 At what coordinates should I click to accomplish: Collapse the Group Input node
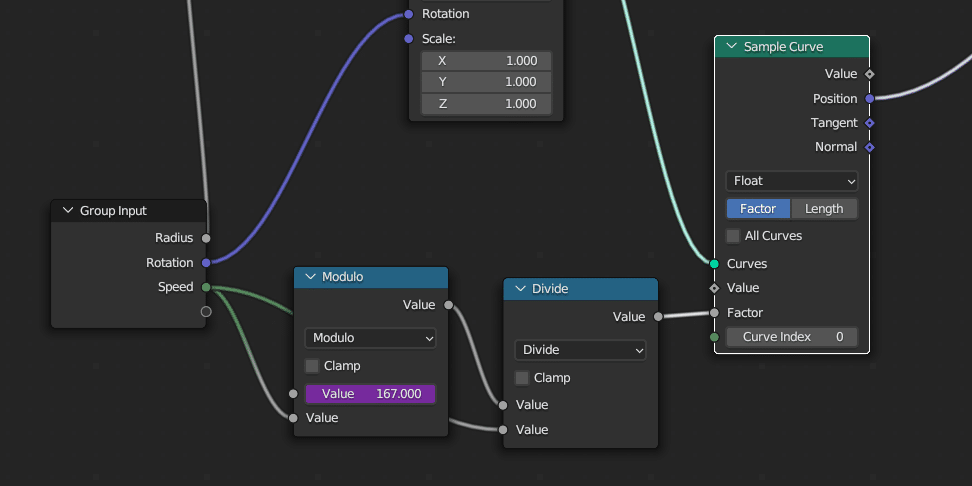tap(68, 211)
